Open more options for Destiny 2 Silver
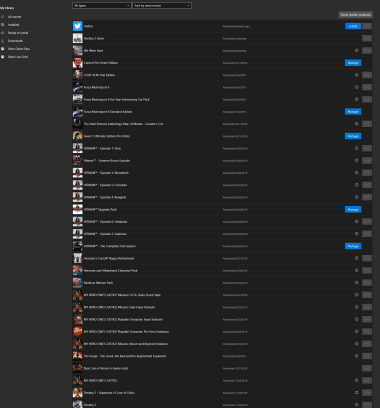 [x=367, y=38]
